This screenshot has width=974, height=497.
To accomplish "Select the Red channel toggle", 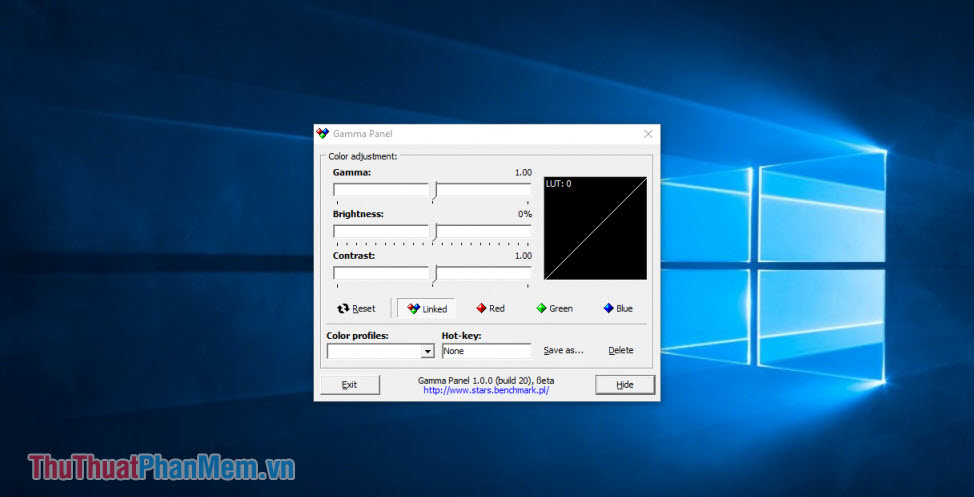I will [491, 309].
